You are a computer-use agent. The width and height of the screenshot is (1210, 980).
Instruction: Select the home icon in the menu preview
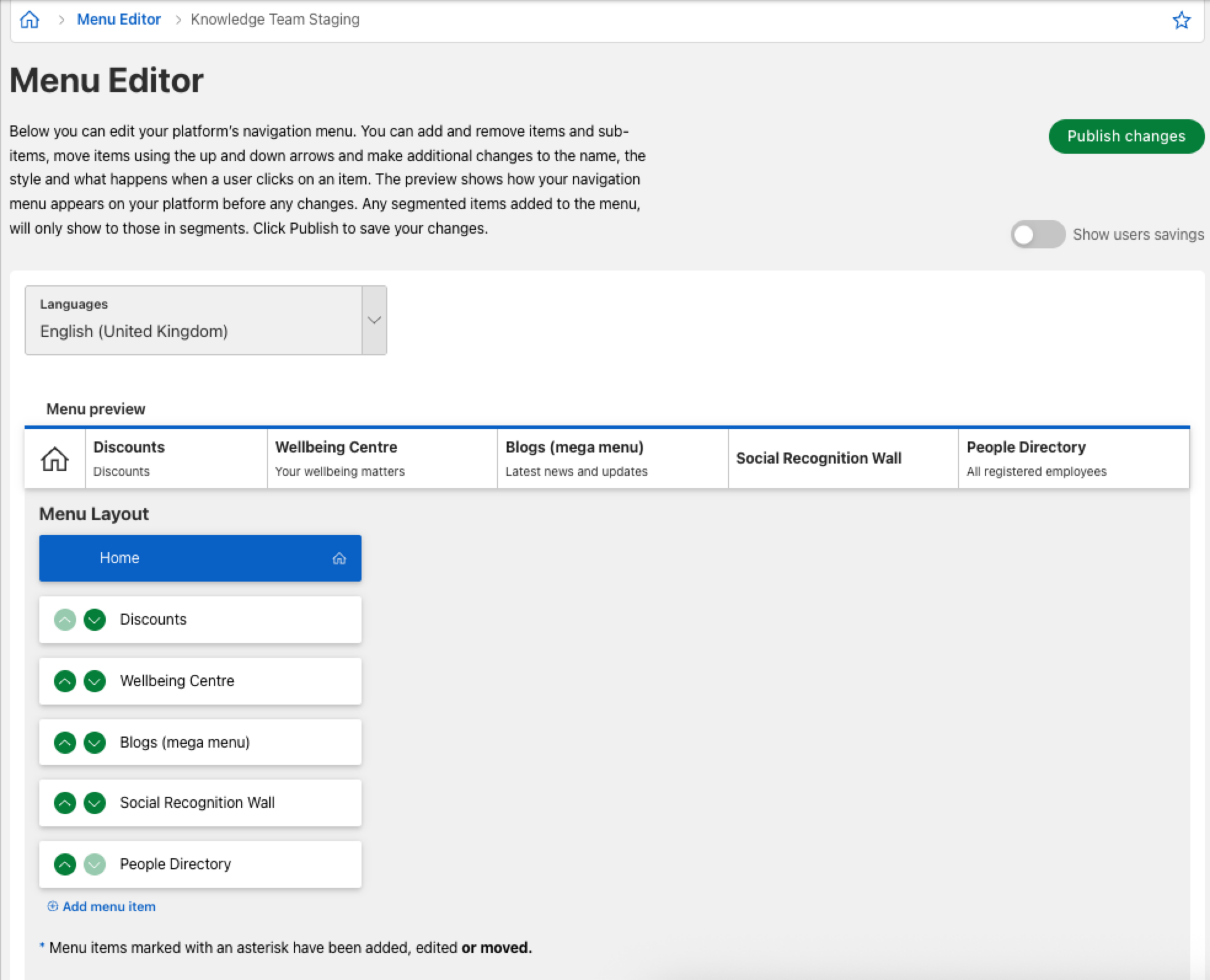coord(54,457)
